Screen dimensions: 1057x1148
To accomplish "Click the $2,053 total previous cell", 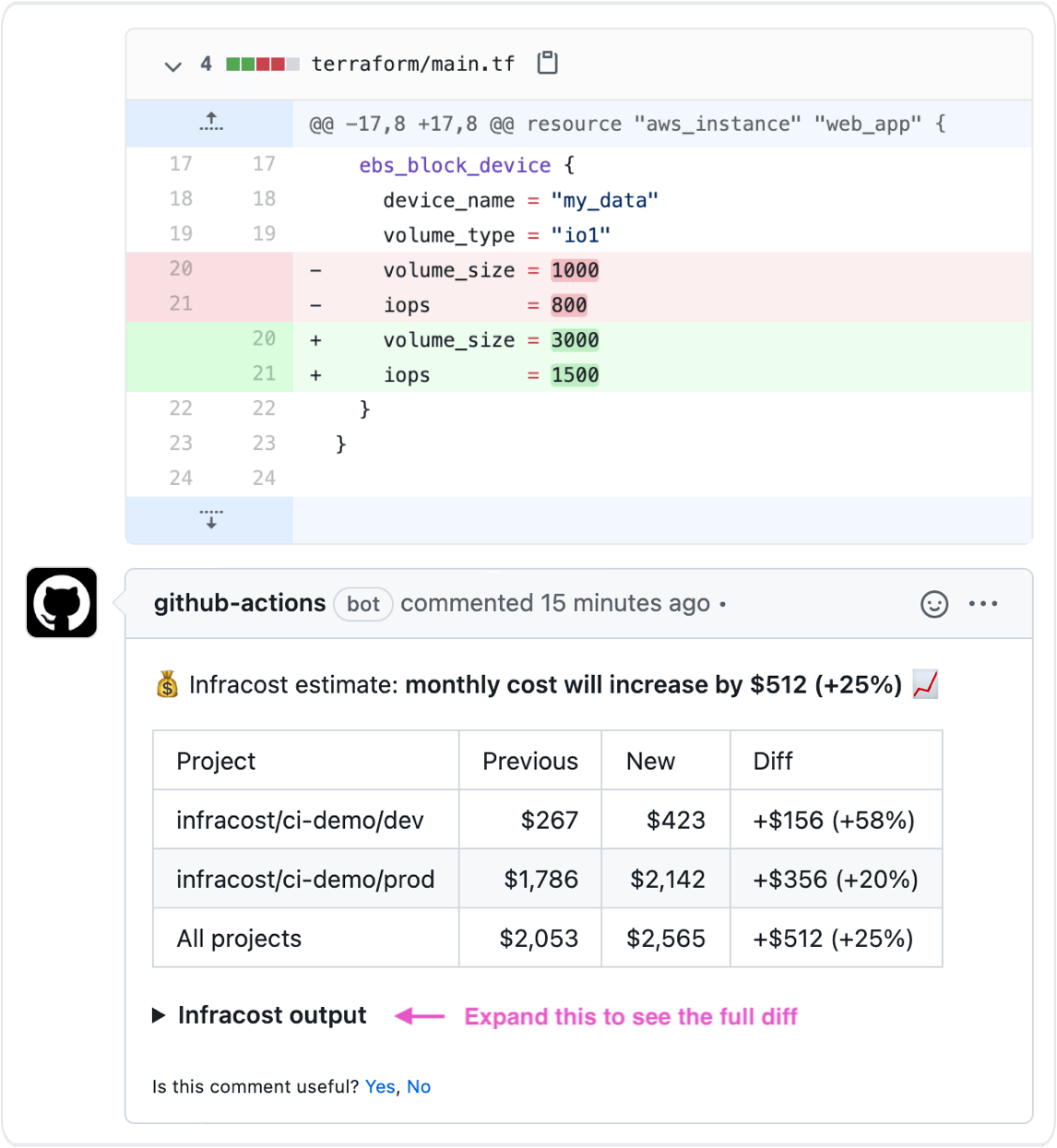I will [x=530, y=938].
